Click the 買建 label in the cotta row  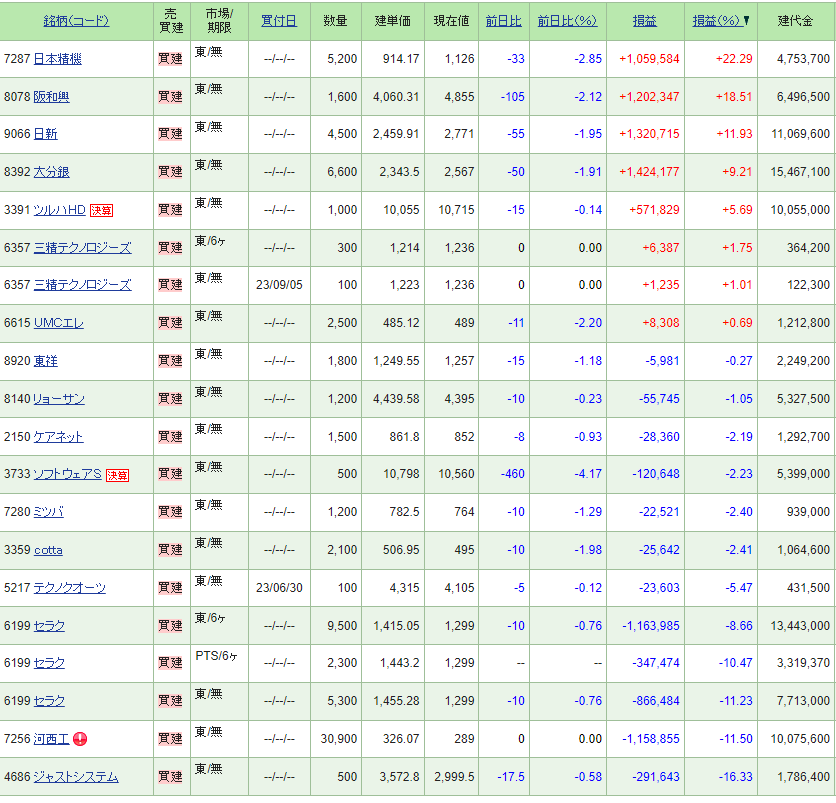pyautogui.click(x=171, y=550)
